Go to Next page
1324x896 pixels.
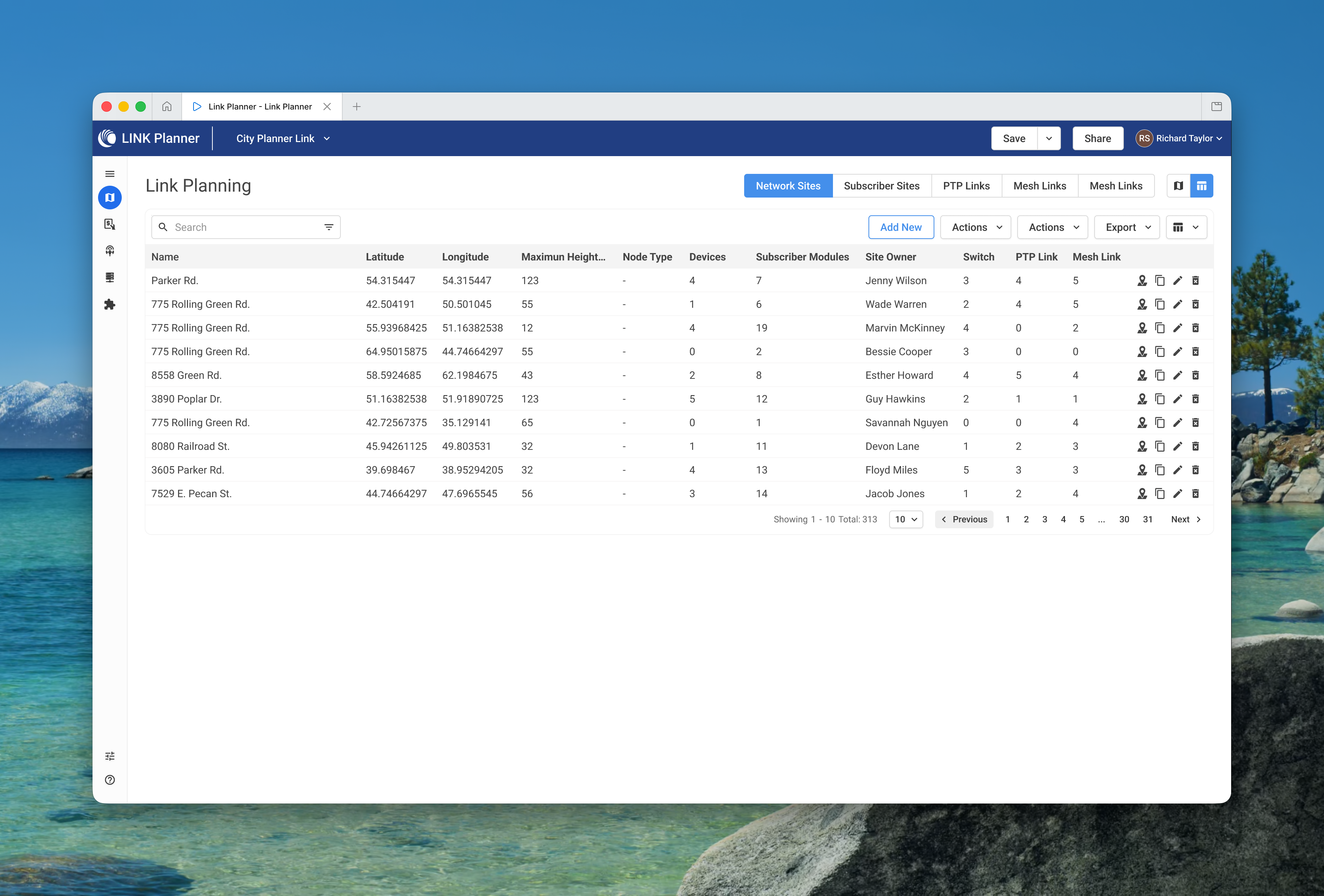[1186, 519]
